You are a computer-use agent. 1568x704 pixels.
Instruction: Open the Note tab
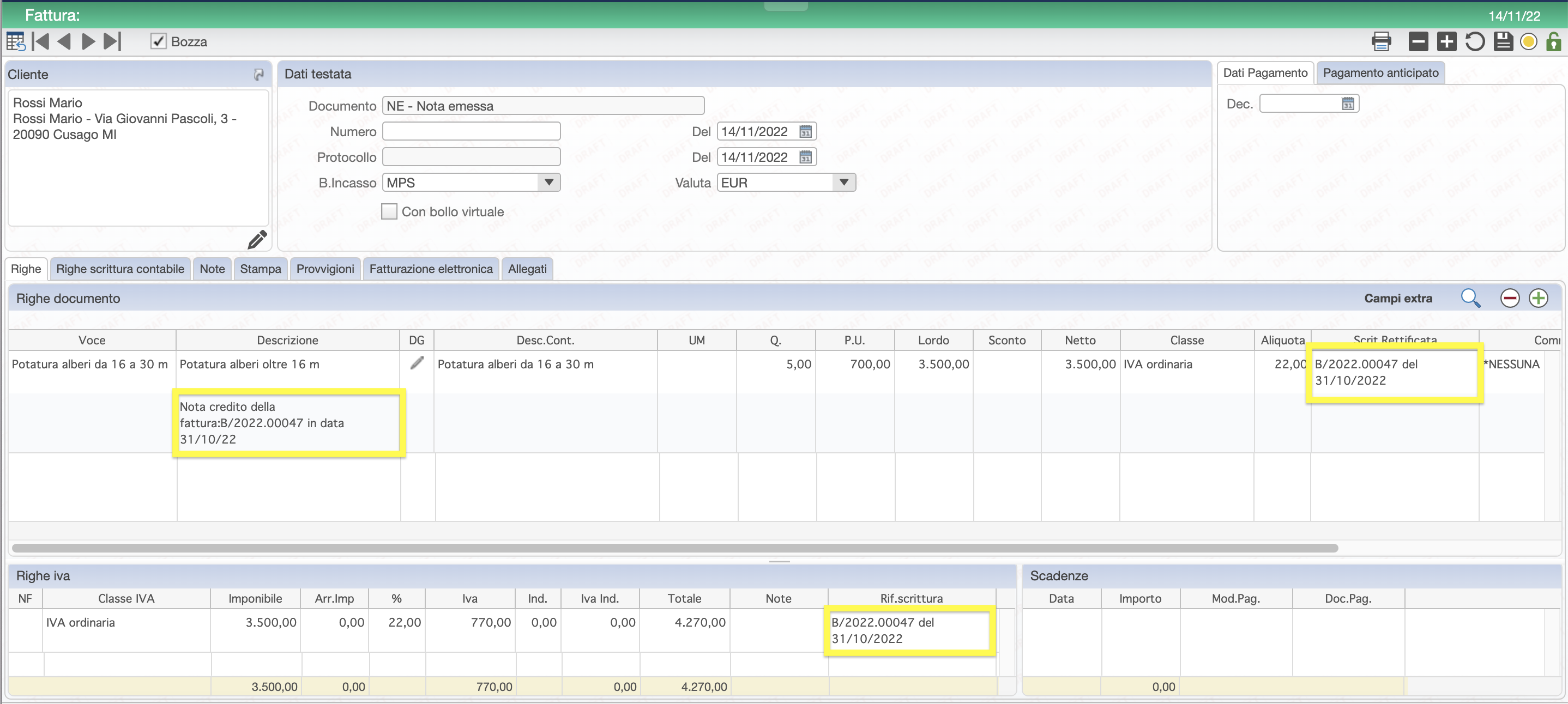click(213, 269)
